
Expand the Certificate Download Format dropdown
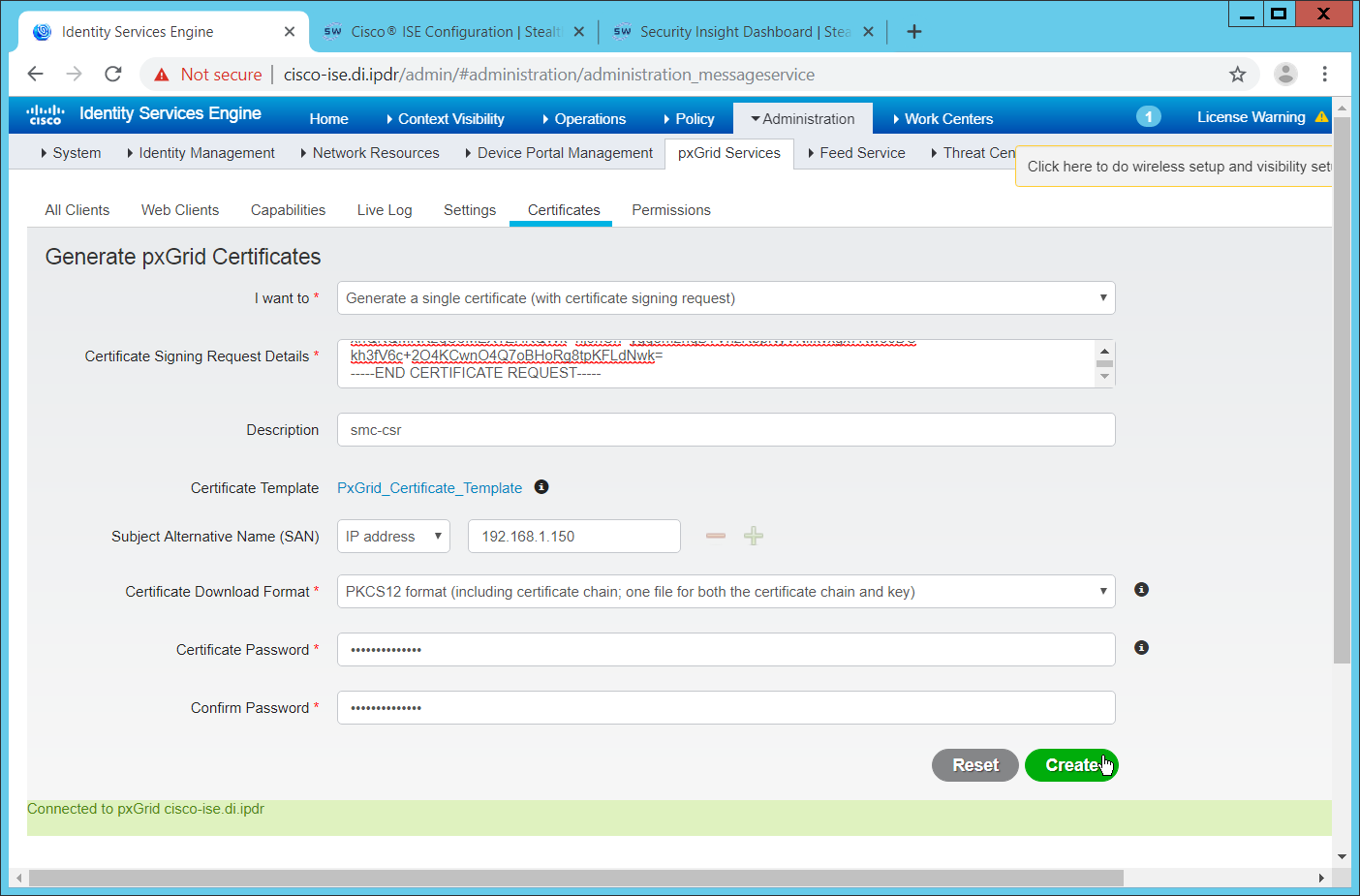726,592
